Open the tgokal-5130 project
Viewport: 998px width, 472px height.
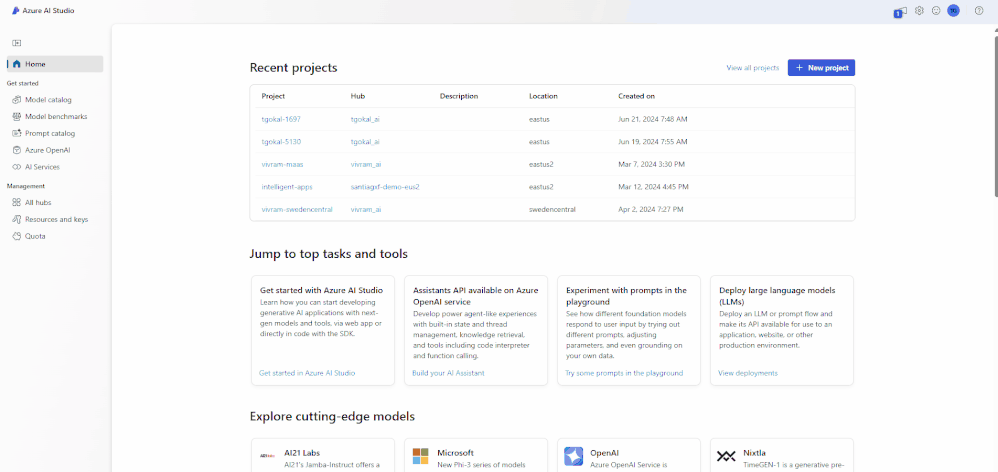pos(281,142)
